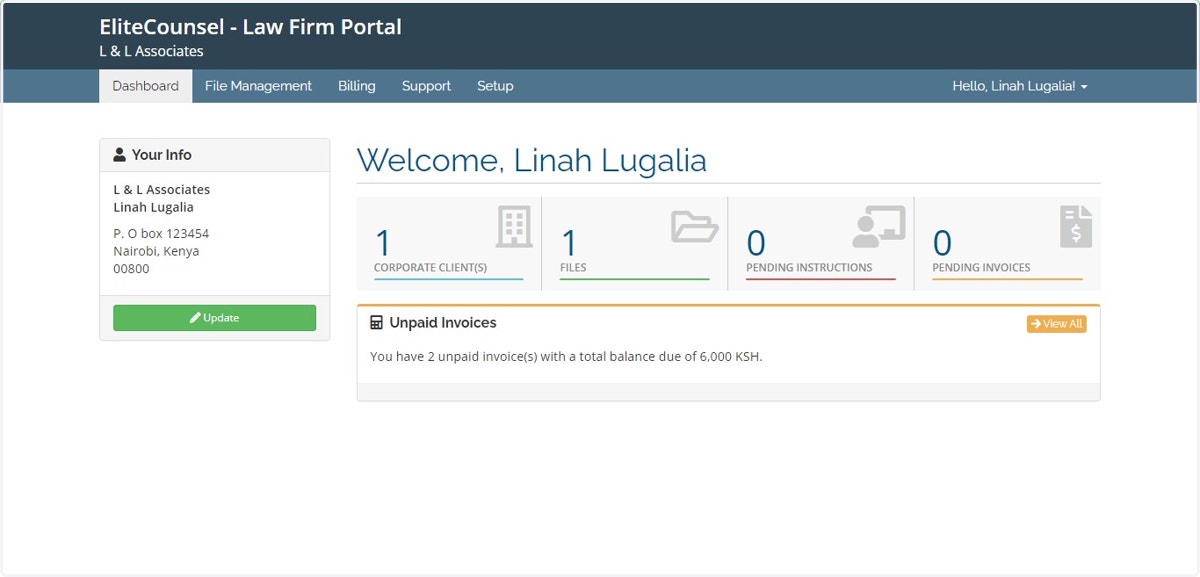1200x577 pixels.
Task: Click the orange View All button
Action: click(x=1056, y=324)
